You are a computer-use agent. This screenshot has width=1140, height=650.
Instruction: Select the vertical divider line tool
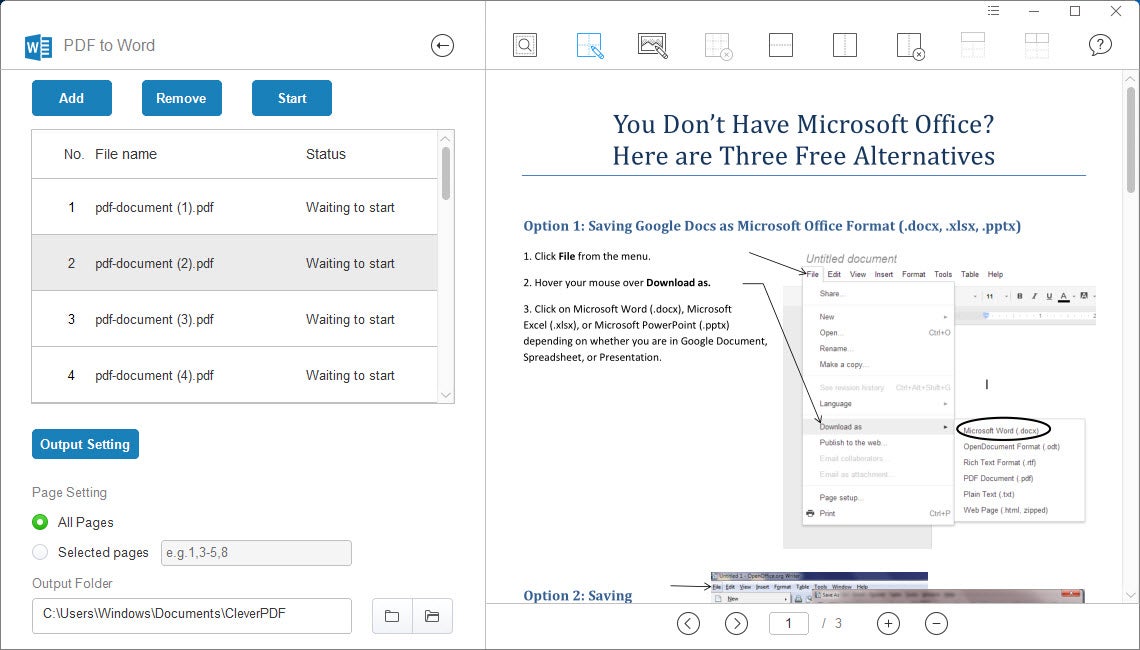pyautogui.click(x=845, y=45)
